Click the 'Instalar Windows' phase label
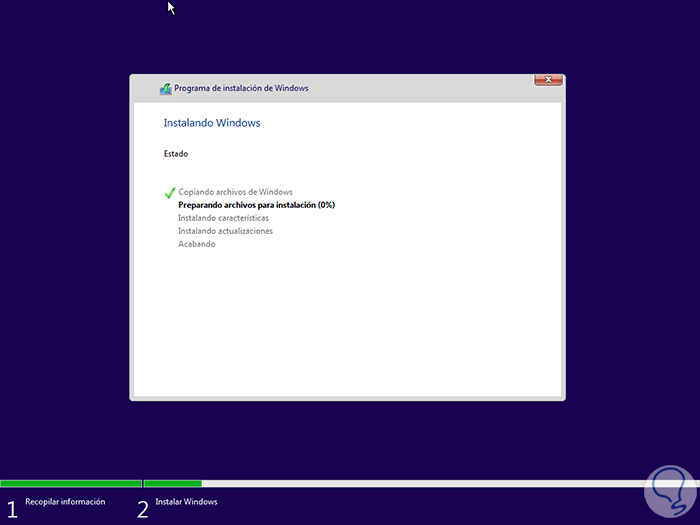The image size is (700, 525). point(186,502)
